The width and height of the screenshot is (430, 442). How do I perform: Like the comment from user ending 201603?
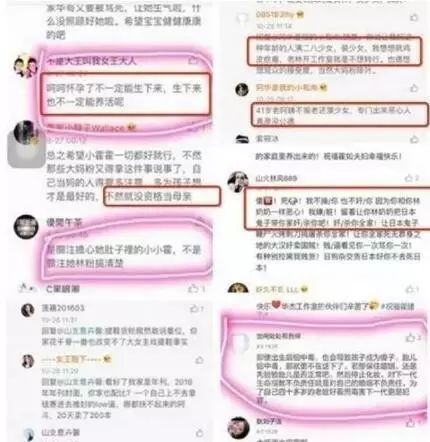pos(196,308)
